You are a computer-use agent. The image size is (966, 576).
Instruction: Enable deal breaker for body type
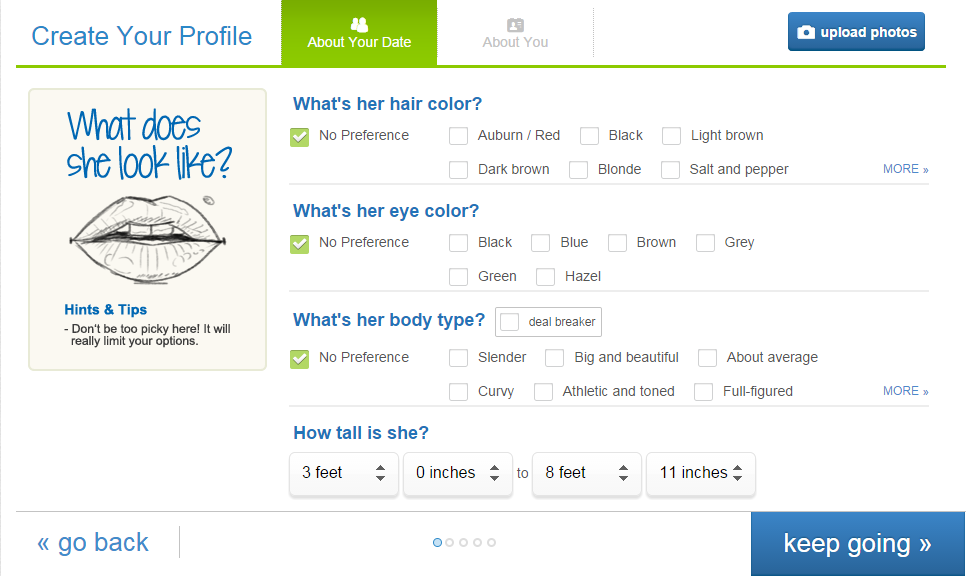[x=510, y=322]
